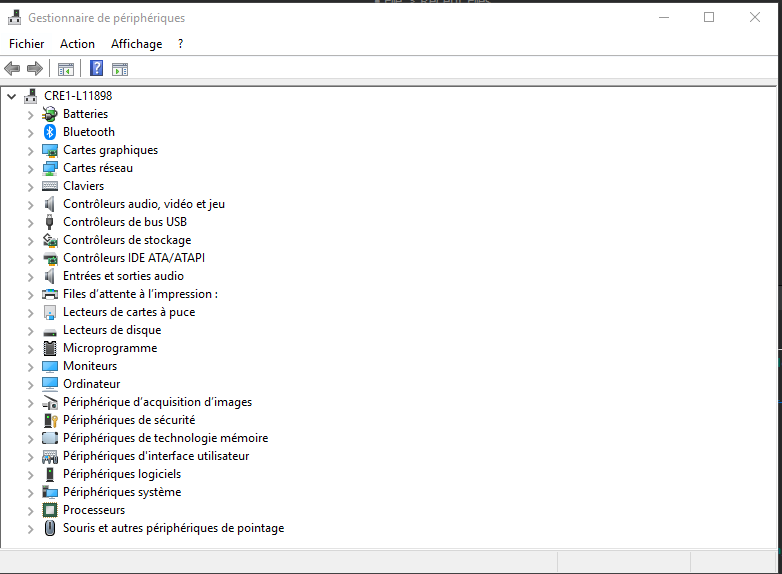Click the Back arrow toolbar icon
This screenshot has width=782, height=574.
[12, 68]
